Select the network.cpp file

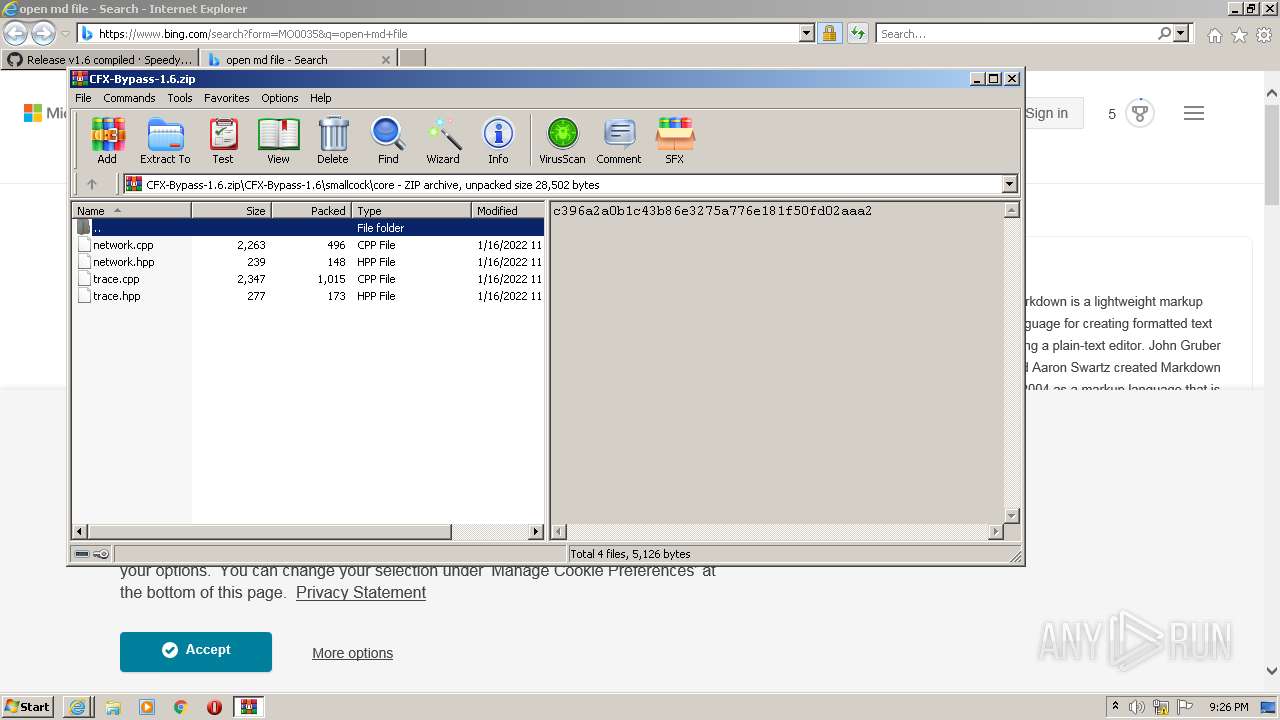[x=123, y=245]
